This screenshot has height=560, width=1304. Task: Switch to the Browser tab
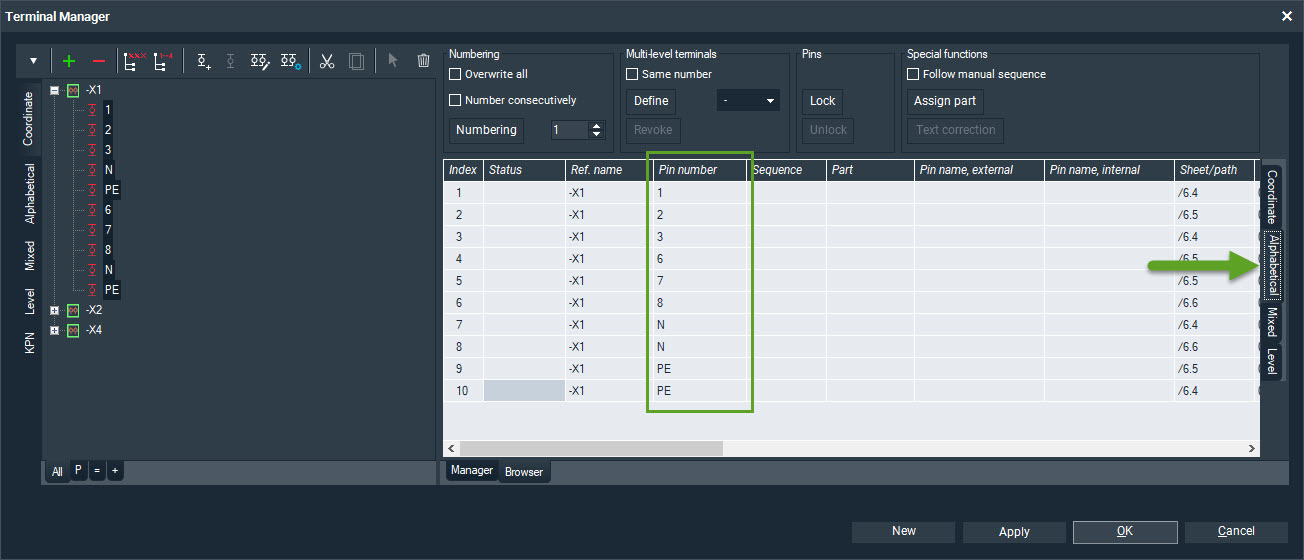click(x=524, y=472)
